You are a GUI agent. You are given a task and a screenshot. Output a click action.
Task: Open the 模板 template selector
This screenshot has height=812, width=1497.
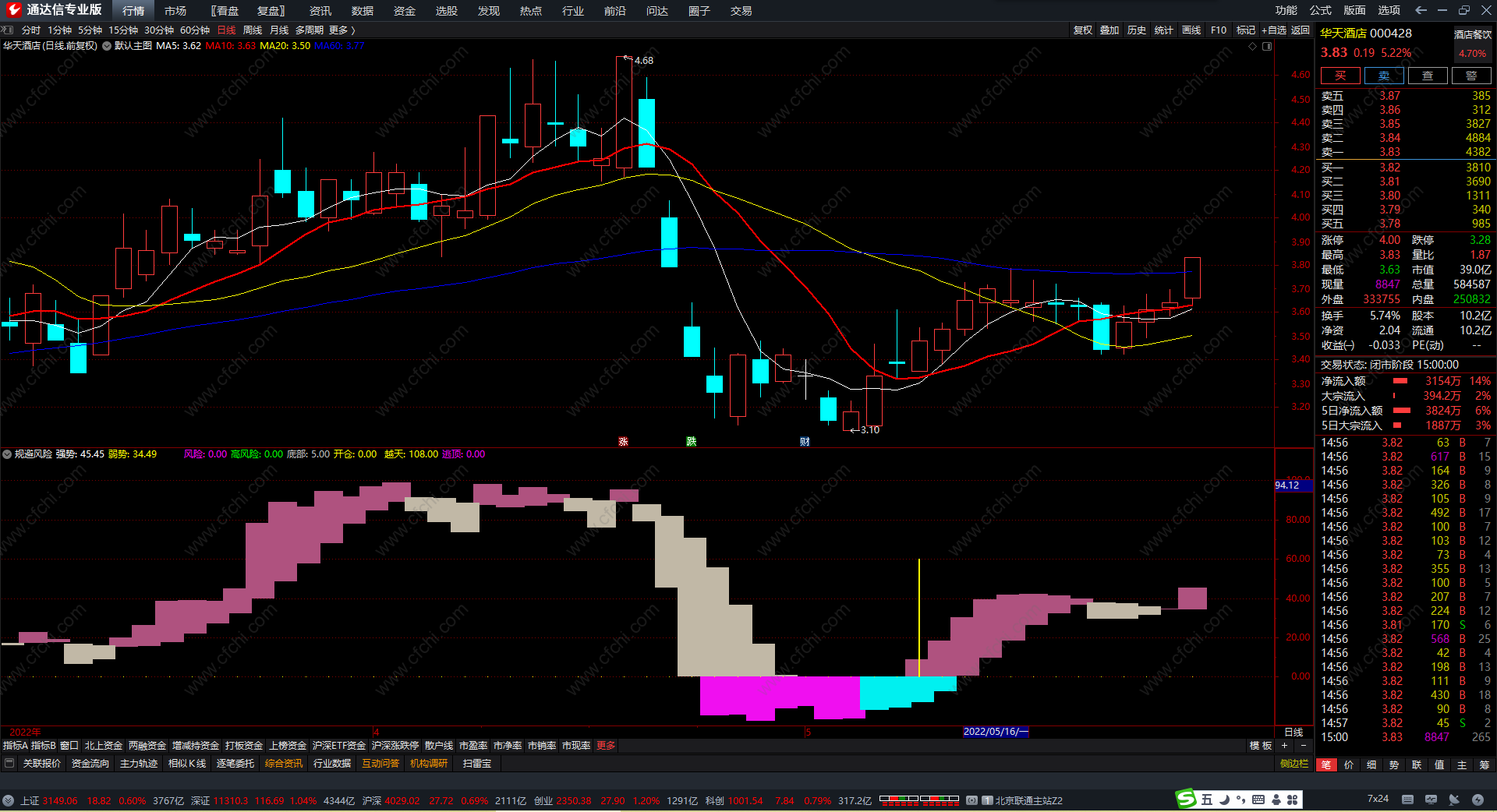tap(1261, 746)
